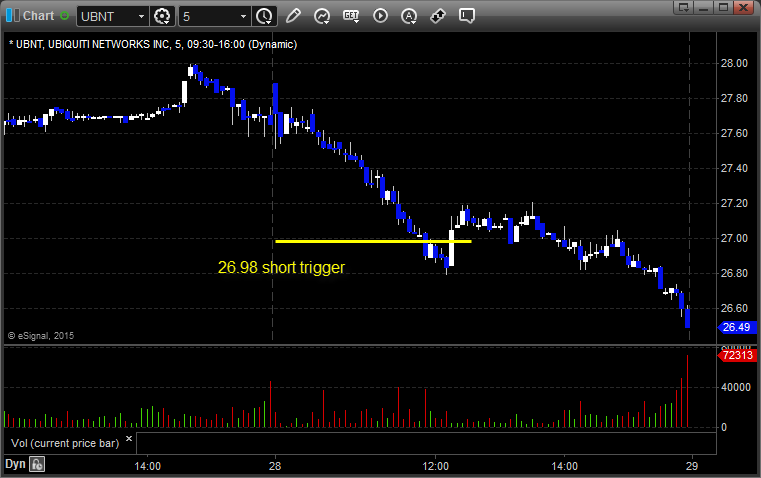Screen dimensions: 761x478
Task: Click the date 28 time axis label
Action: [x=275, y=466]
